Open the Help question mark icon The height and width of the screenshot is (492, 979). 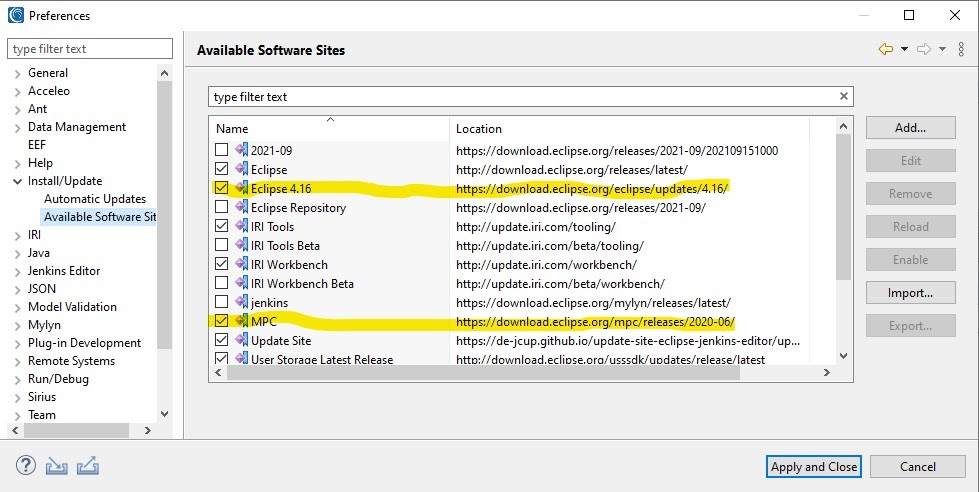tap(26, 465)
